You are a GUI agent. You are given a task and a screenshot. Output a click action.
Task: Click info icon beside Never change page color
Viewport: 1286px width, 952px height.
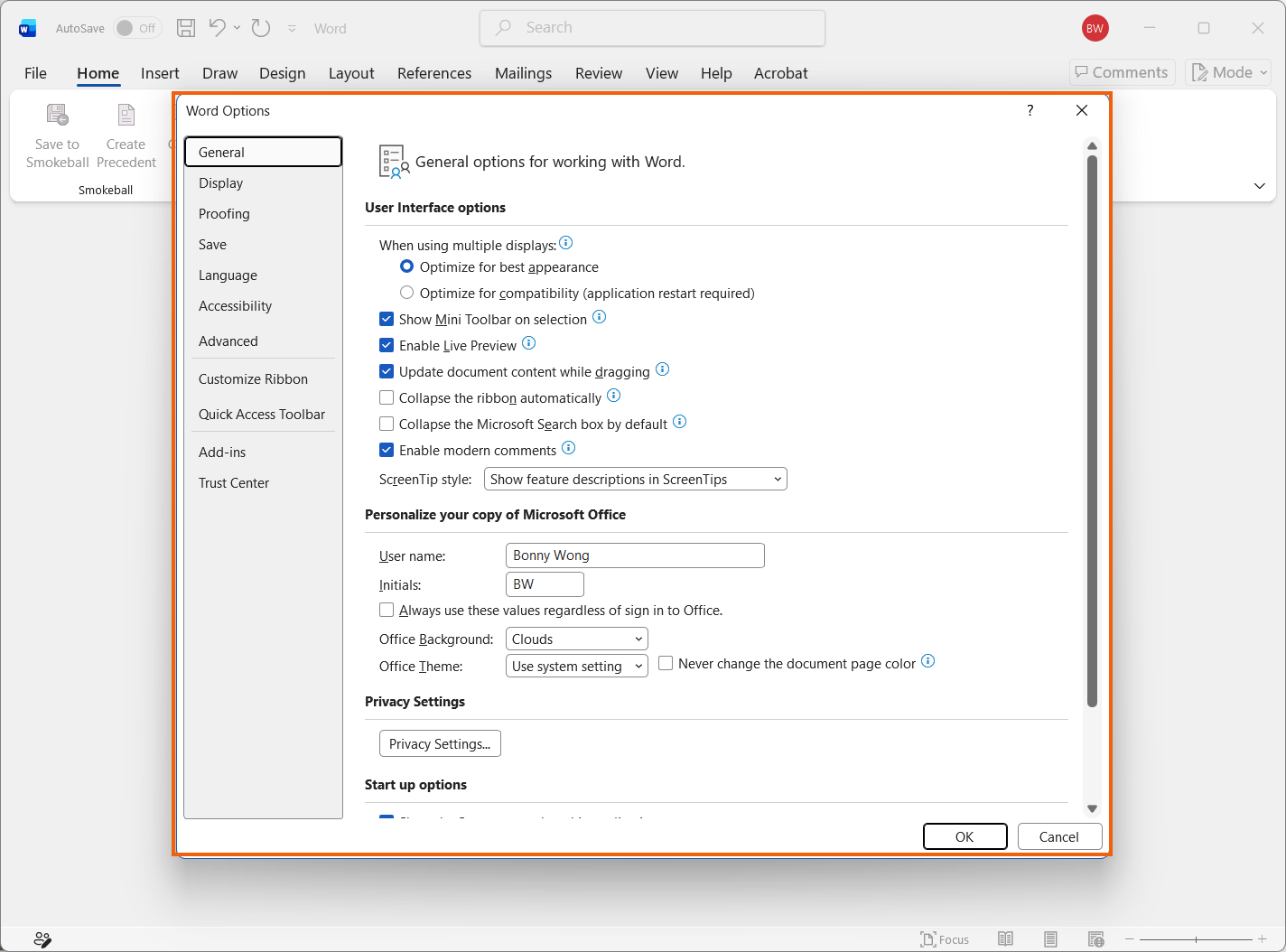pos(928,661)
